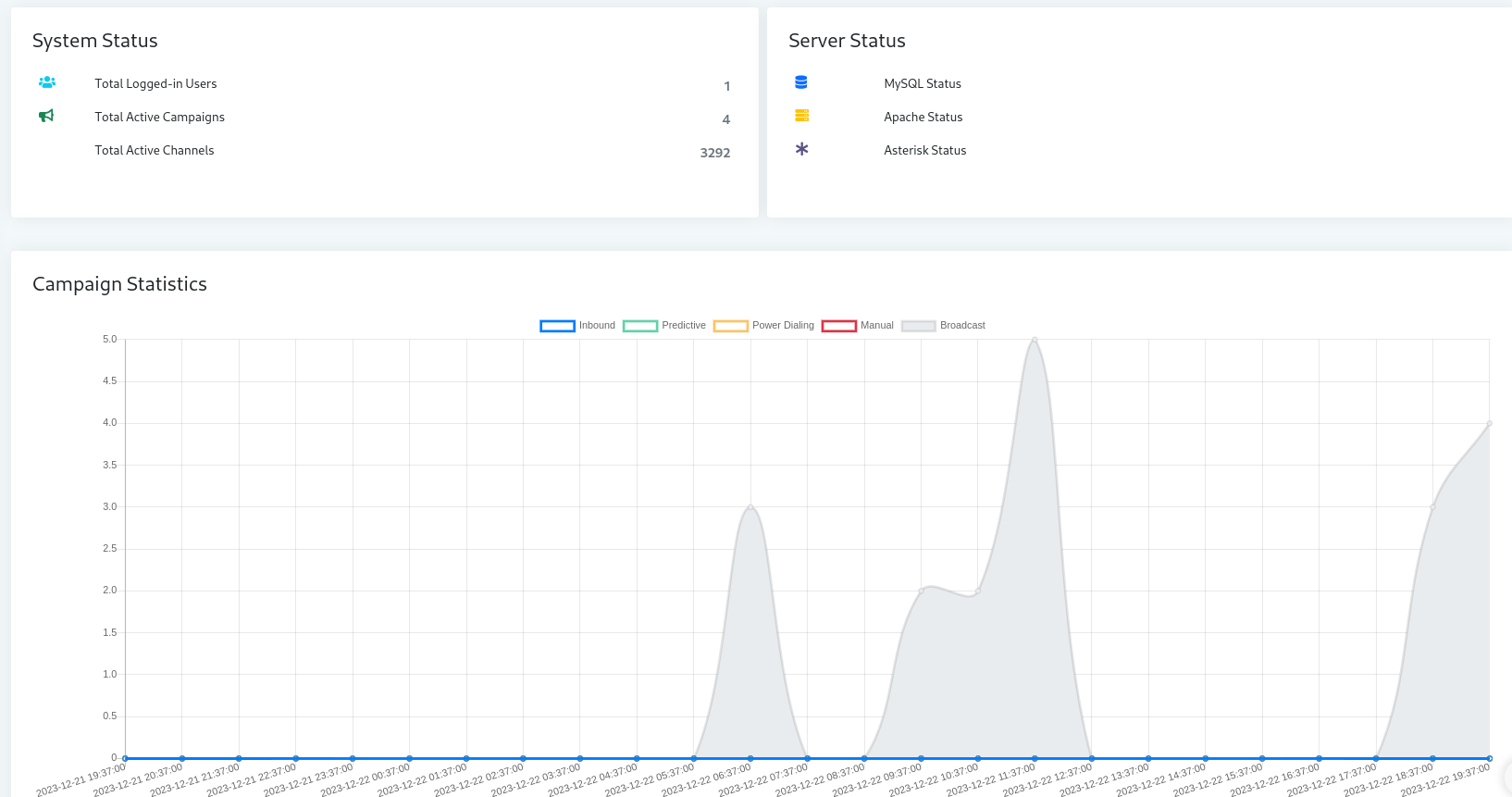The image size is (1512, 797).
Task: Click the Asterisk star icon
Action: click(802, 149)
